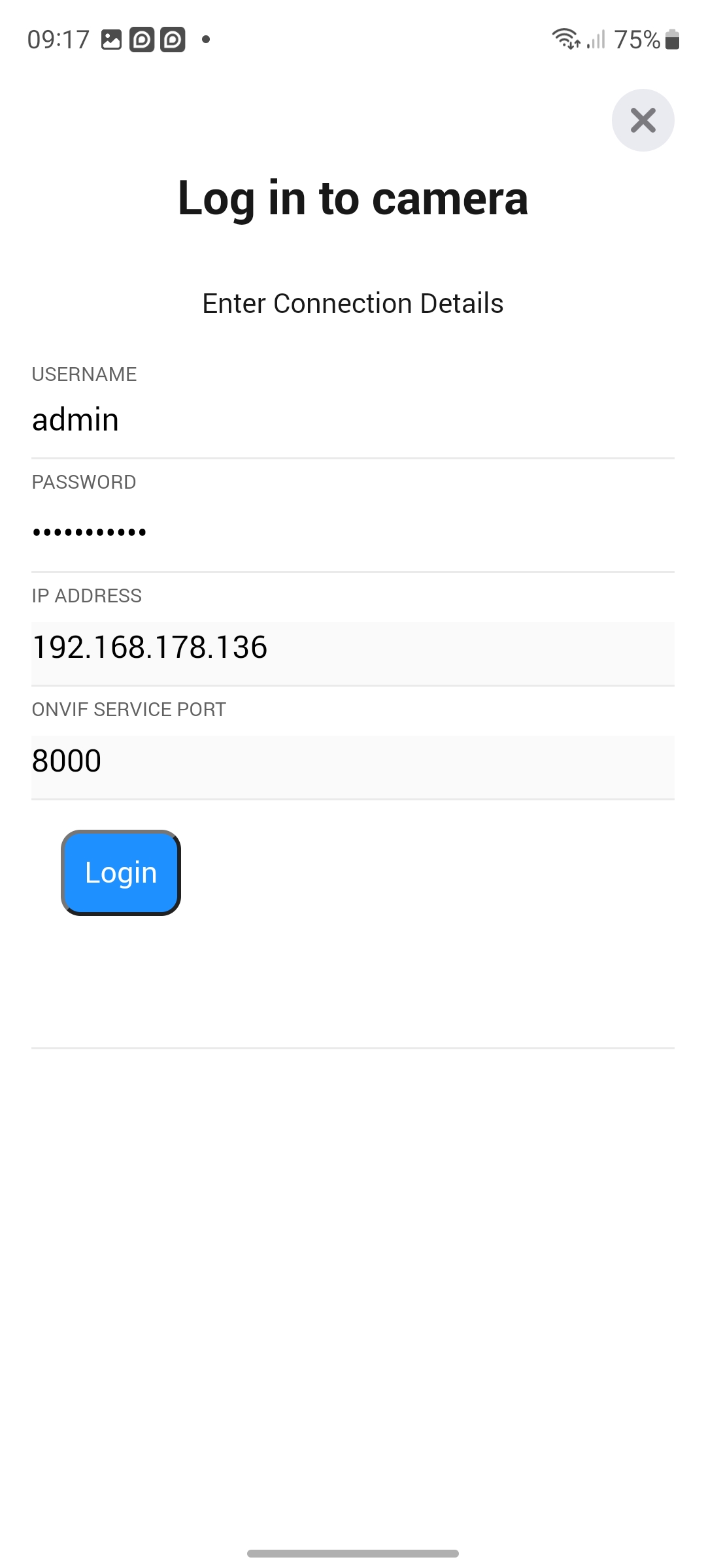Tap the 09:17 clock
Image resolution: width=706 pixels, height=1568 pixels.
[58, 40]
